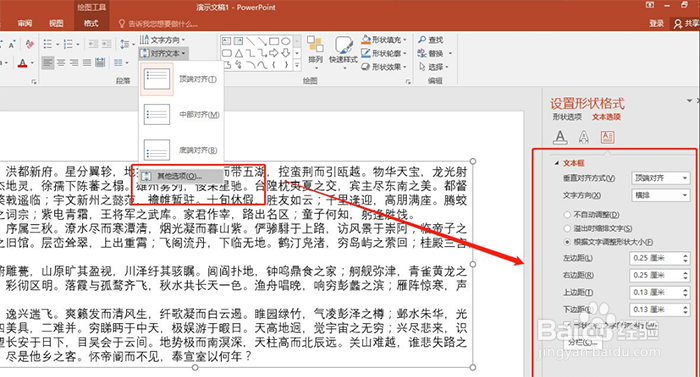700x377 pixels.
Task: Choose 底端对齐 in the align menu
Action: tap(181, 150)
